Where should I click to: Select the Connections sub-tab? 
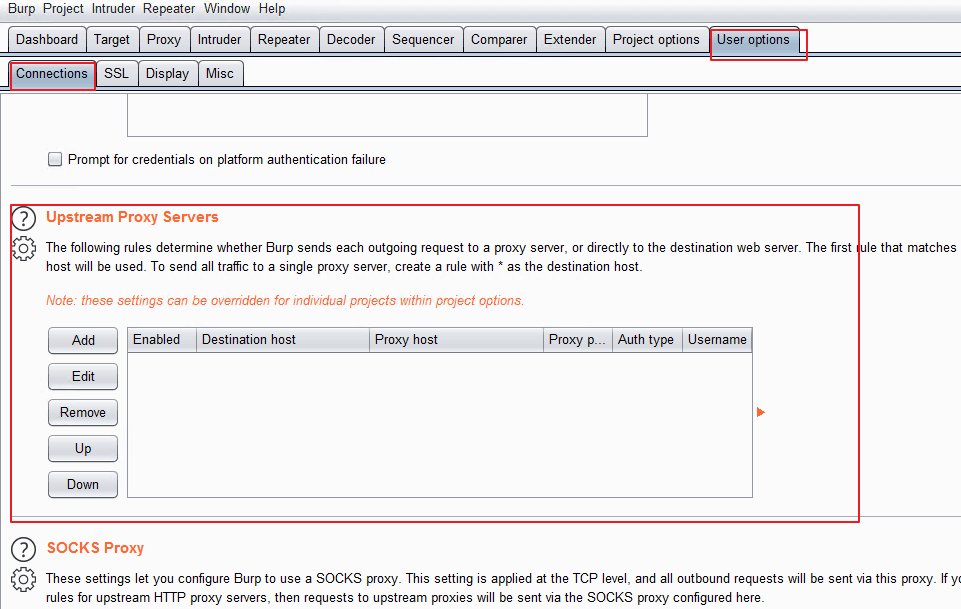pos(52,74)
